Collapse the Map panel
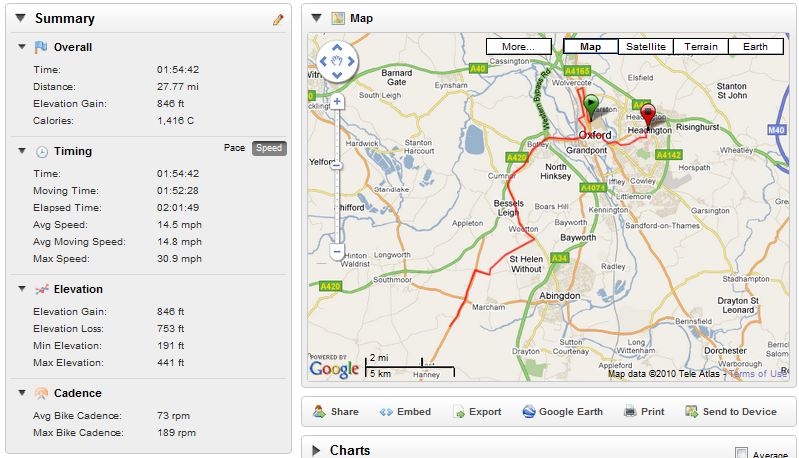The height and width of the screenshot is (458, 799). [316, 18]
